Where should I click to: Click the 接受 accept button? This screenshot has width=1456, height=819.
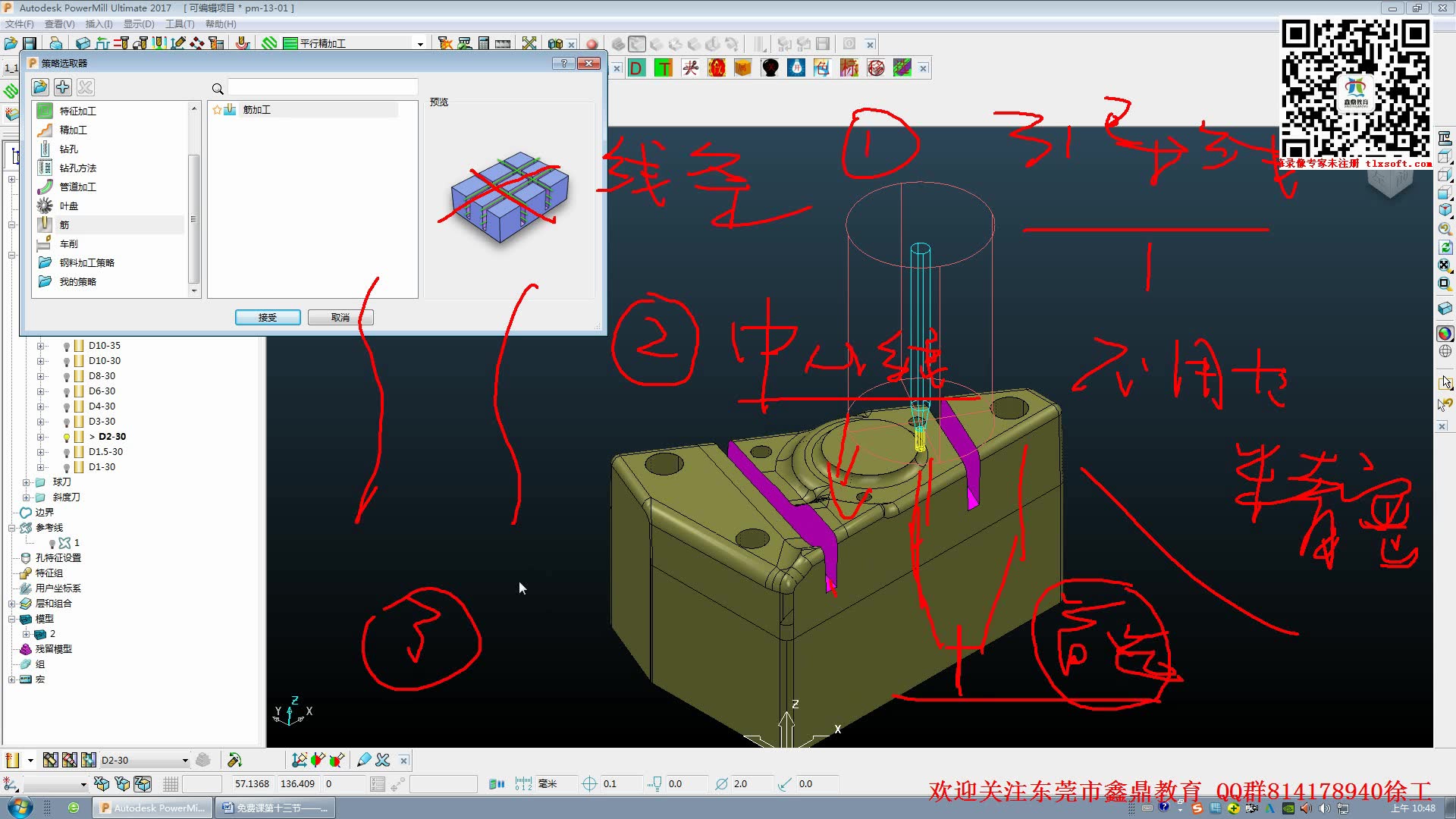268,317
